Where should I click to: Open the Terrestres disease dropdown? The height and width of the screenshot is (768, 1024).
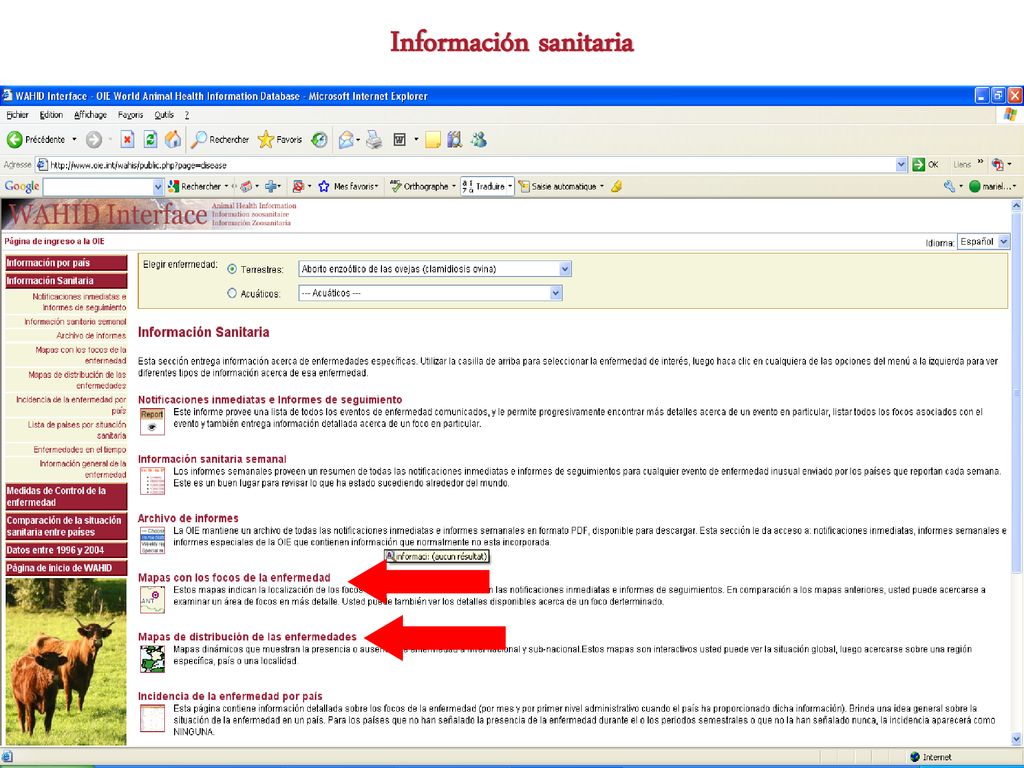pyautogui.click(x=435, y=268)
